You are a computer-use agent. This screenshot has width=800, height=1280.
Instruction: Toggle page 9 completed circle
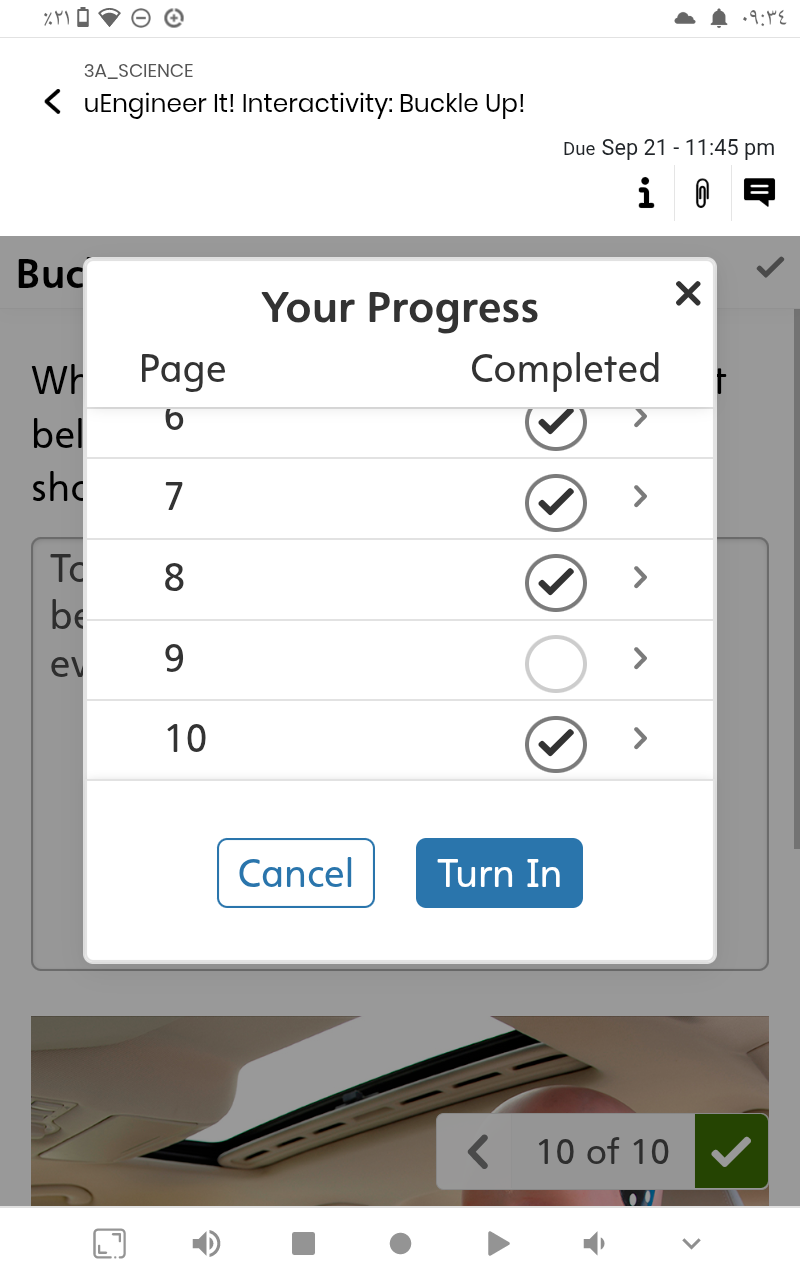(555, 663)
